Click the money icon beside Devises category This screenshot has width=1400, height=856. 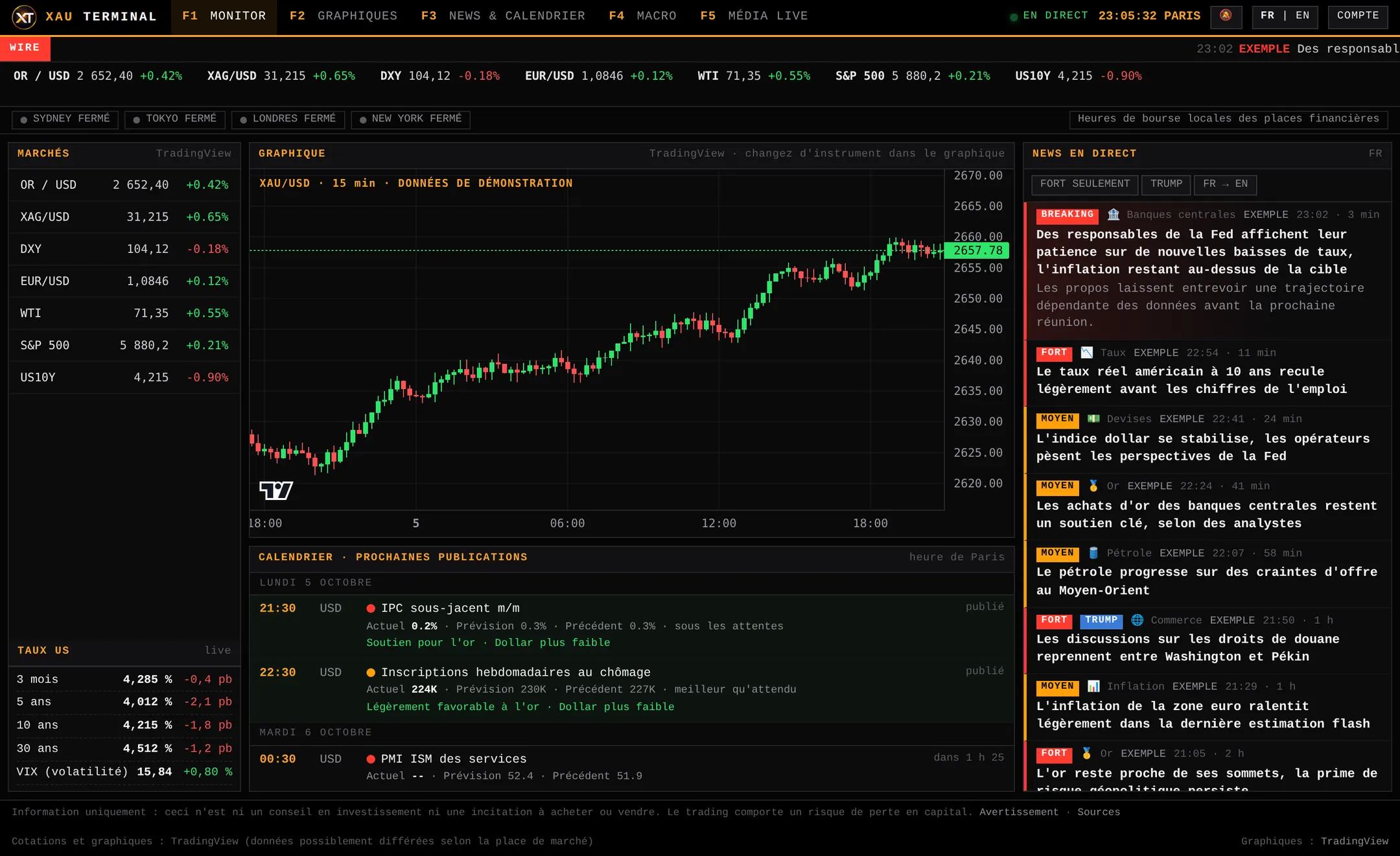click(1093, 419)
